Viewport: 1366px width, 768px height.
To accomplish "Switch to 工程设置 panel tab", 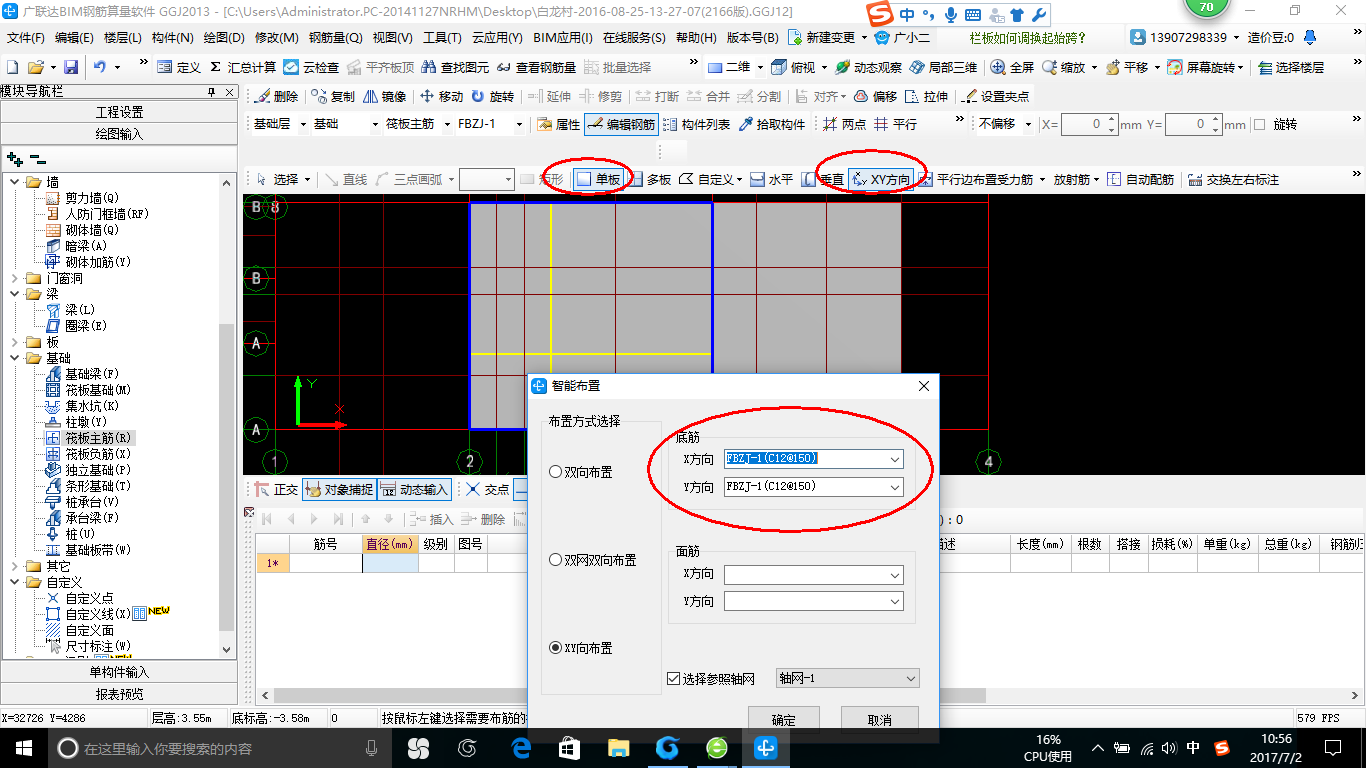I will click(x=120, y=112).
